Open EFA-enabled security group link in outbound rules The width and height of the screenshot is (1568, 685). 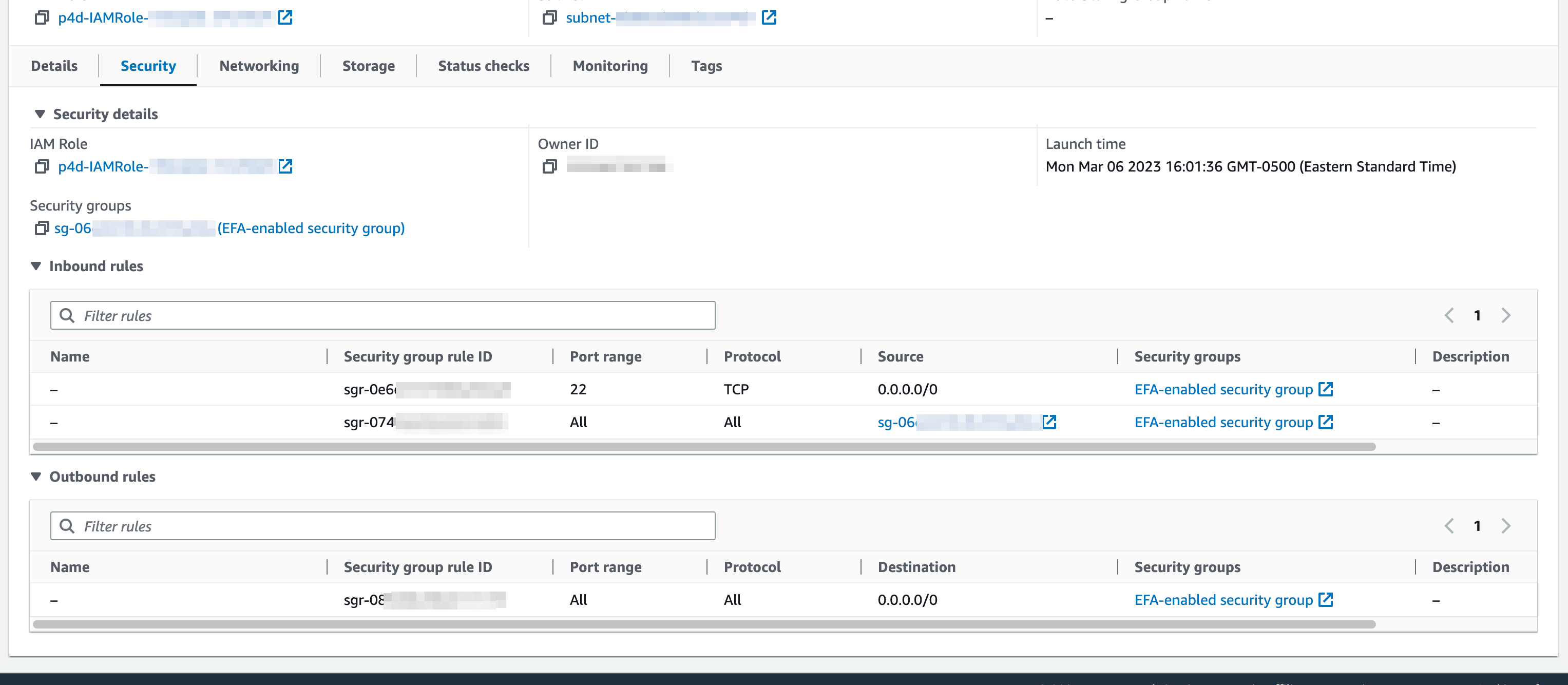pos(1223,600)
